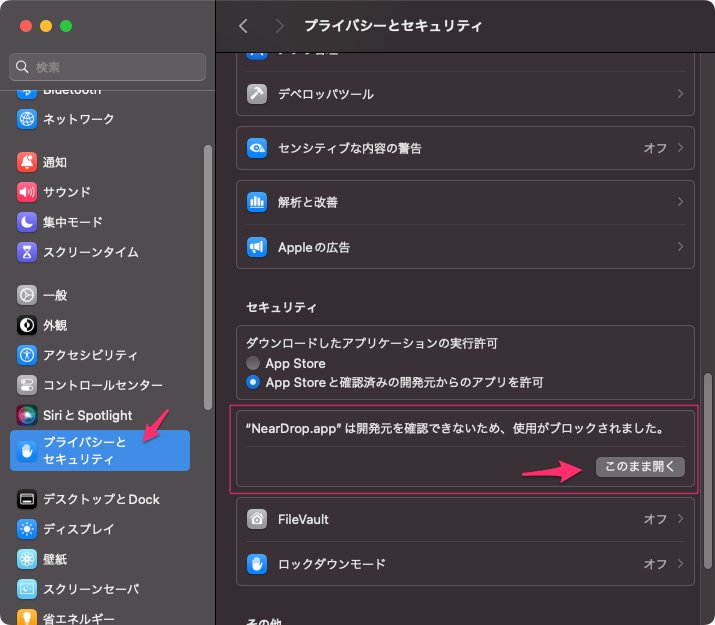Screen dimensions: 715x625
Task: Click the Siri & Spotlight icon
Action: tap(27, 415)
